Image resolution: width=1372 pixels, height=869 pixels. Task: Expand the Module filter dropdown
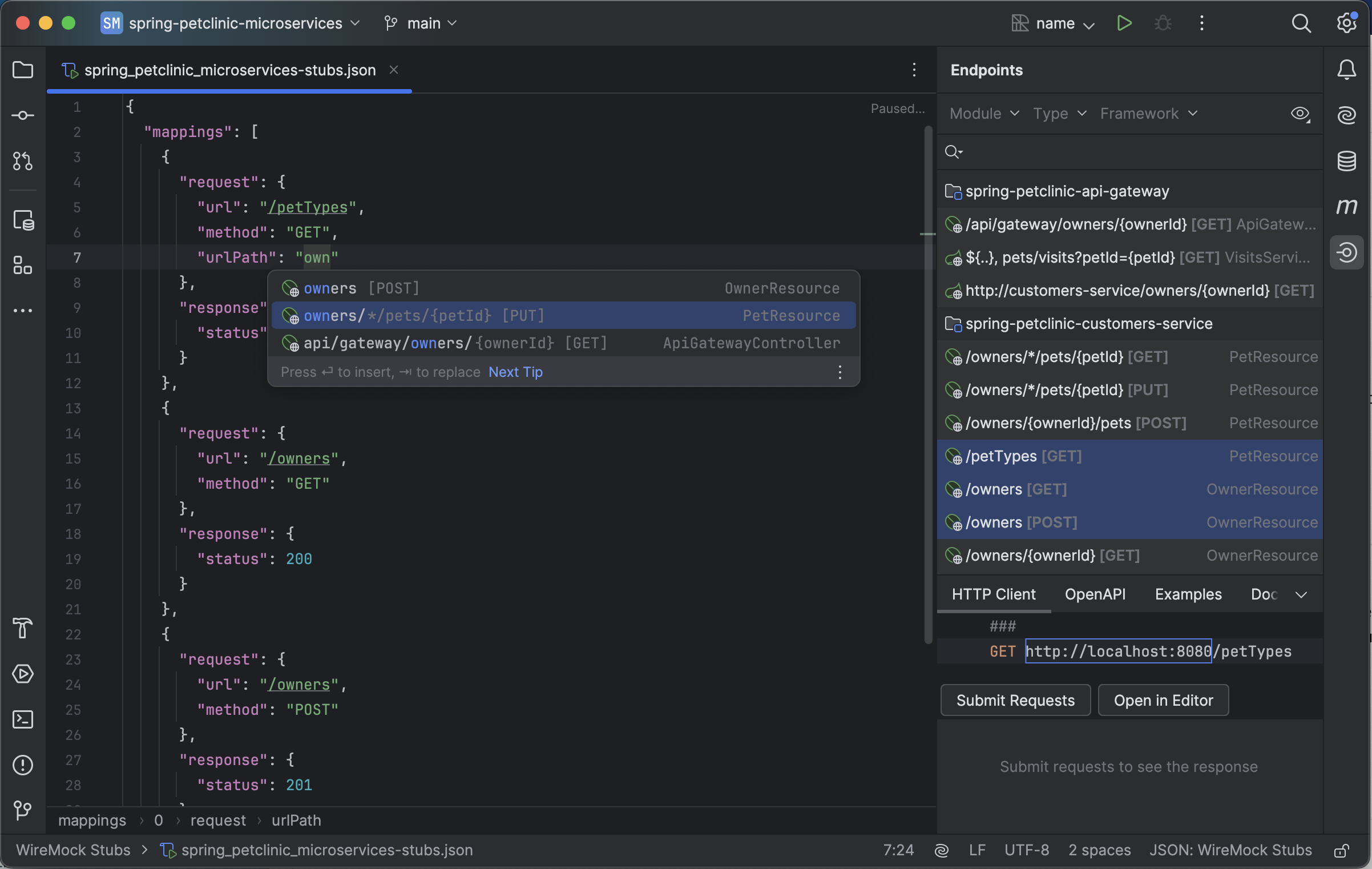[984, 114]
